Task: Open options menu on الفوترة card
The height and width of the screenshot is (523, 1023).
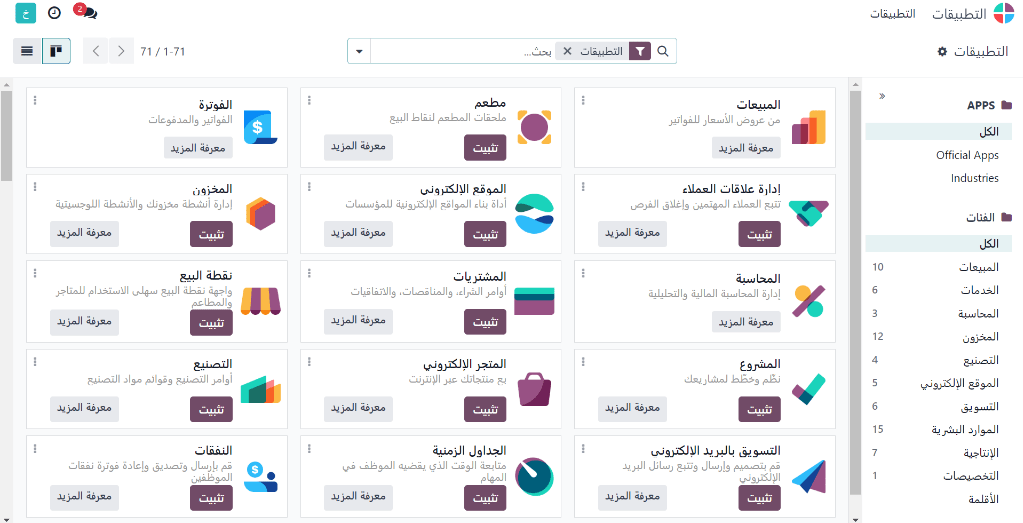Action: click(x=35, y=100)
